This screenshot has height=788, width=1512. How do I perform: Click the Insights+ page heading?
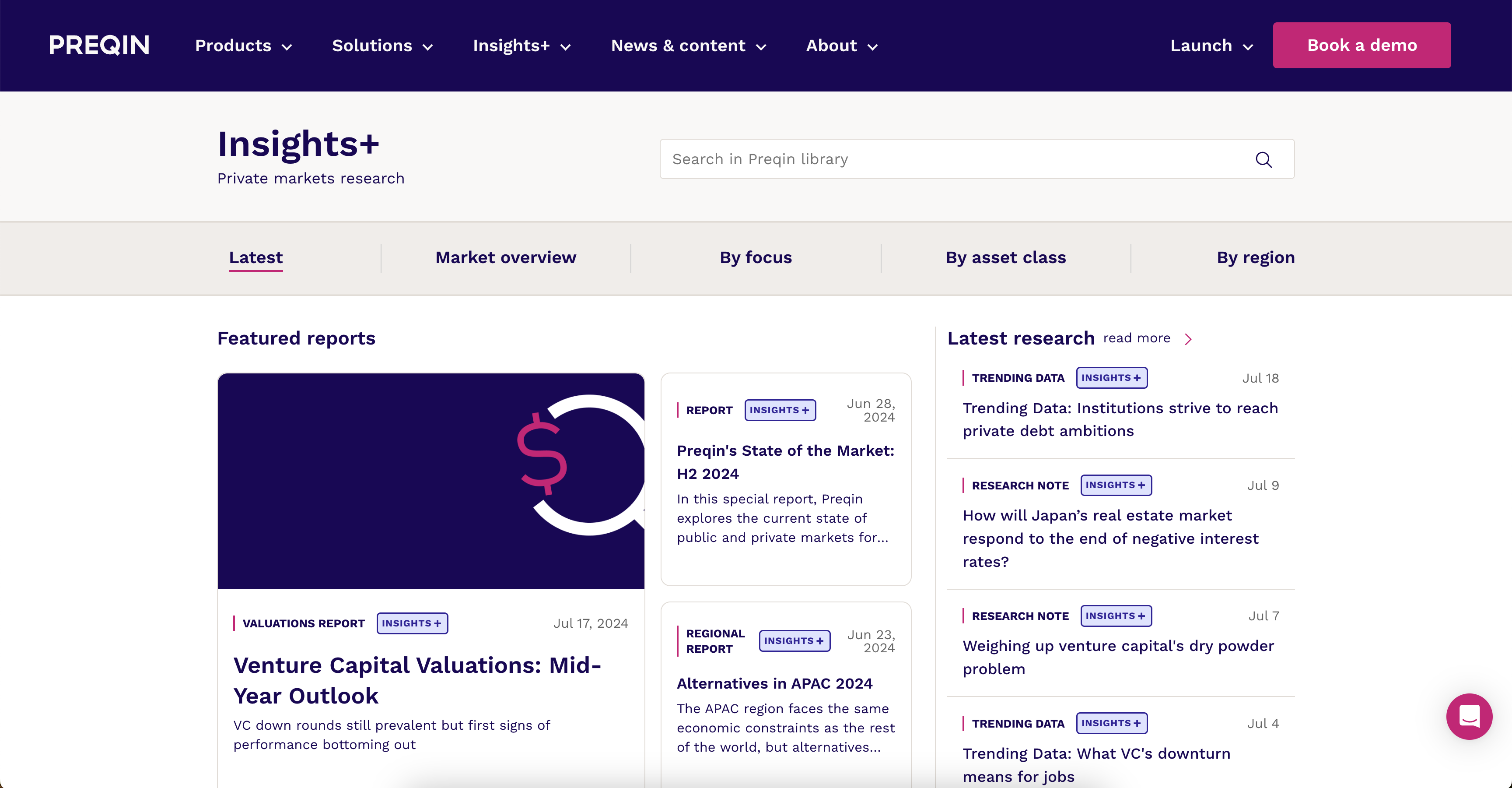pyautogui.click(x=298, y=144)
